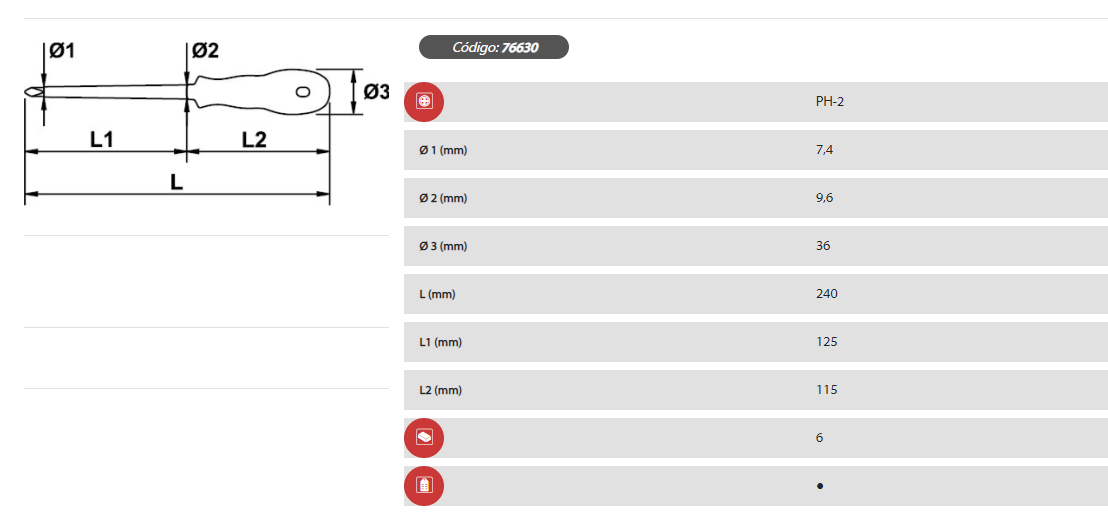Click the PH-2 tip value

point(830,102)
